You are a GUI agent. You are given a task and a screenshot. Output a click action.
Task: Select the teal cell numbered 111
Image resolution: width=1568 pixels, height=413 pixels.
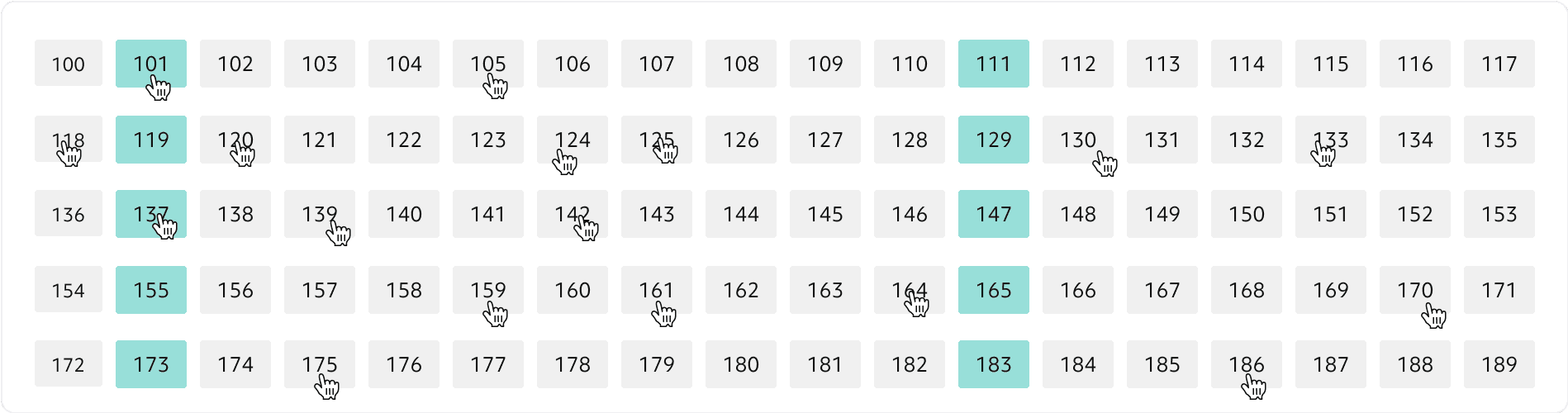(x=993, y=64)
